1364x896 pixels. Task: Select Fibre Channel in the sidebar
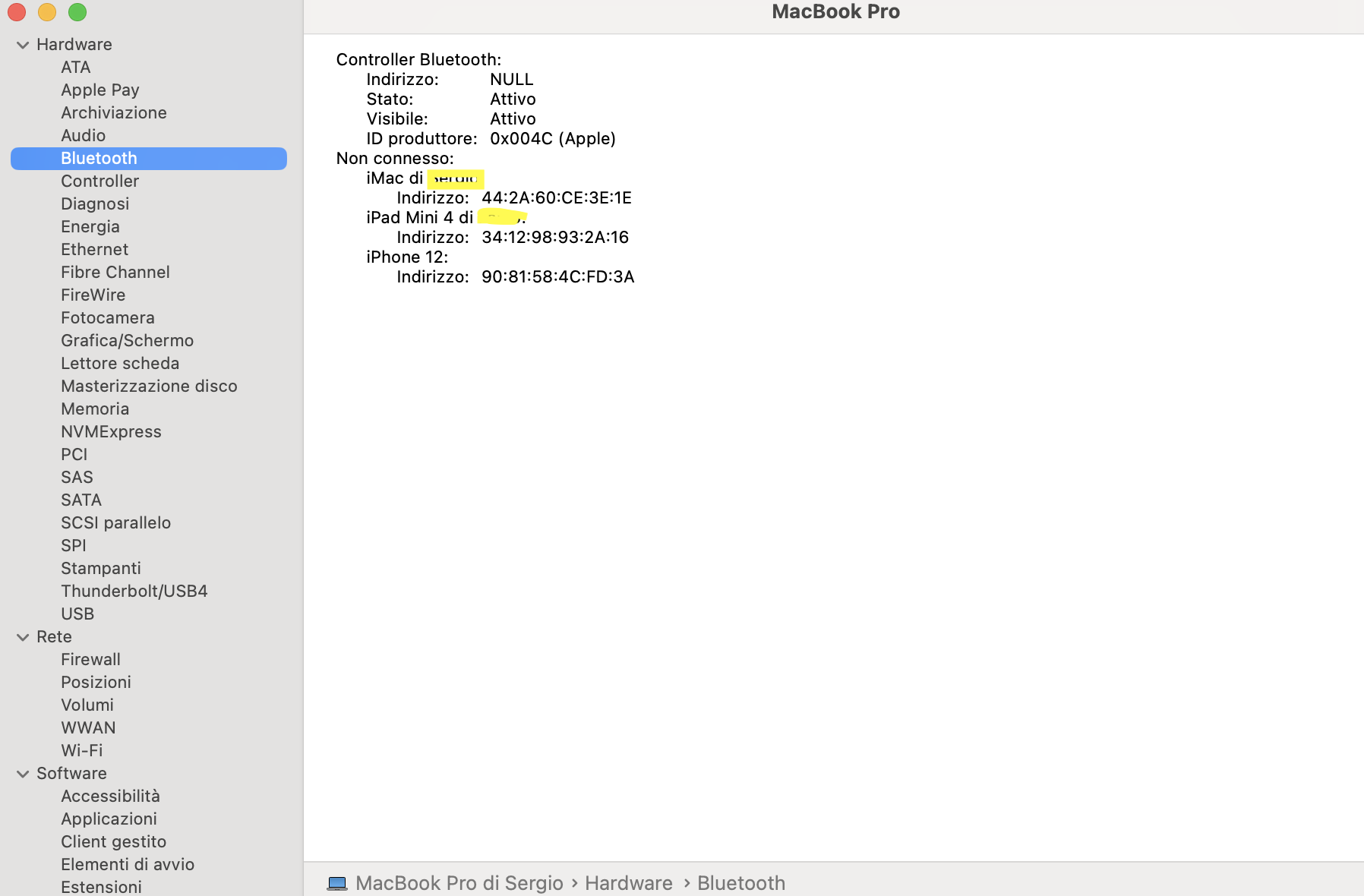point(115,273)
